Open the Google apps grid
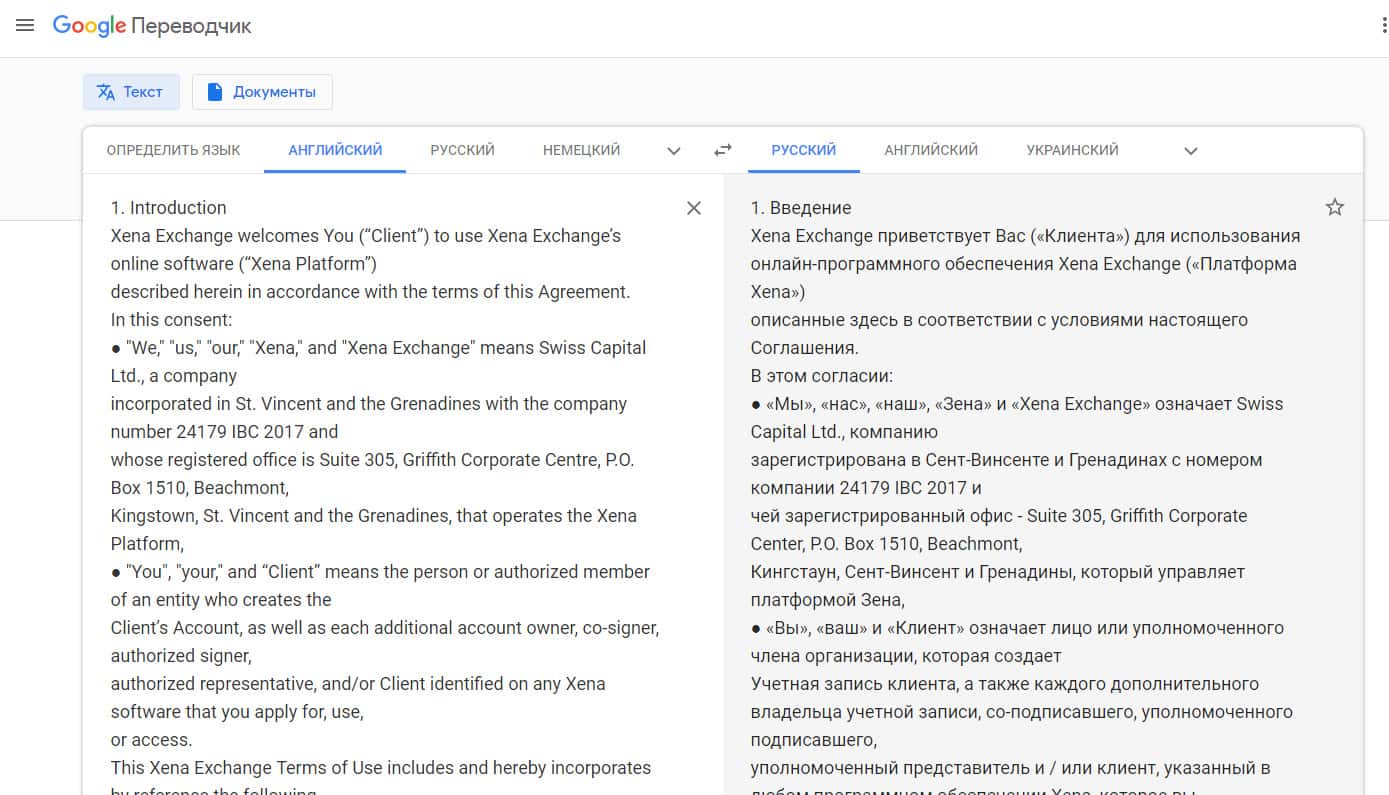Image resolution: width=1389 pixels, height=795 pixels. pyautogui.click(x=1382, y=26)
